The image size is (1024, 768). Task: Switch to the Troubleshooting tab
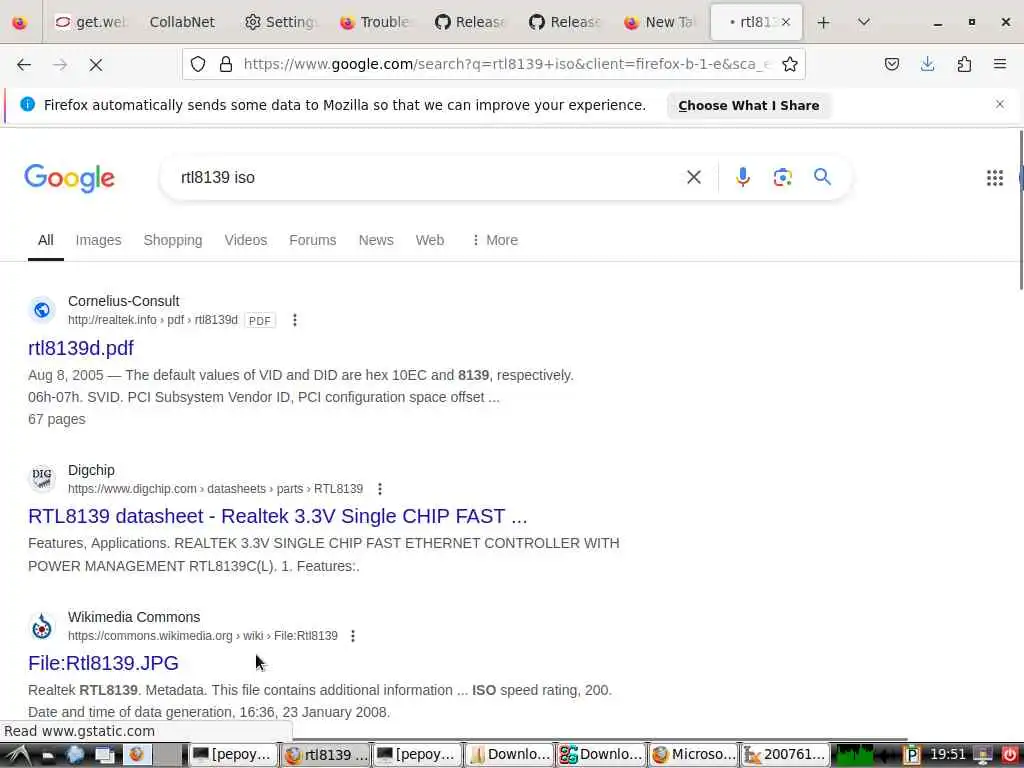[x=375, y=22]
